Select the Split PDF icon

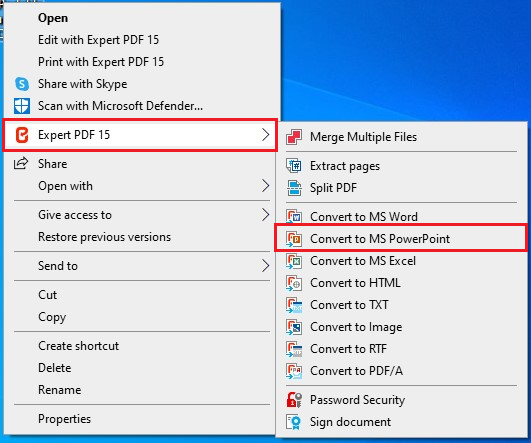coord(294,188)
